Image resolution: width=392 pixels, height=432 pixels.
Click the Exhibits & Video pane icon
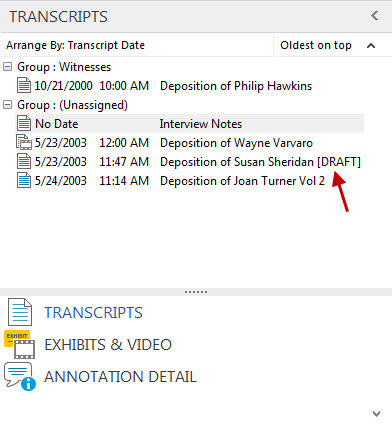20,344
